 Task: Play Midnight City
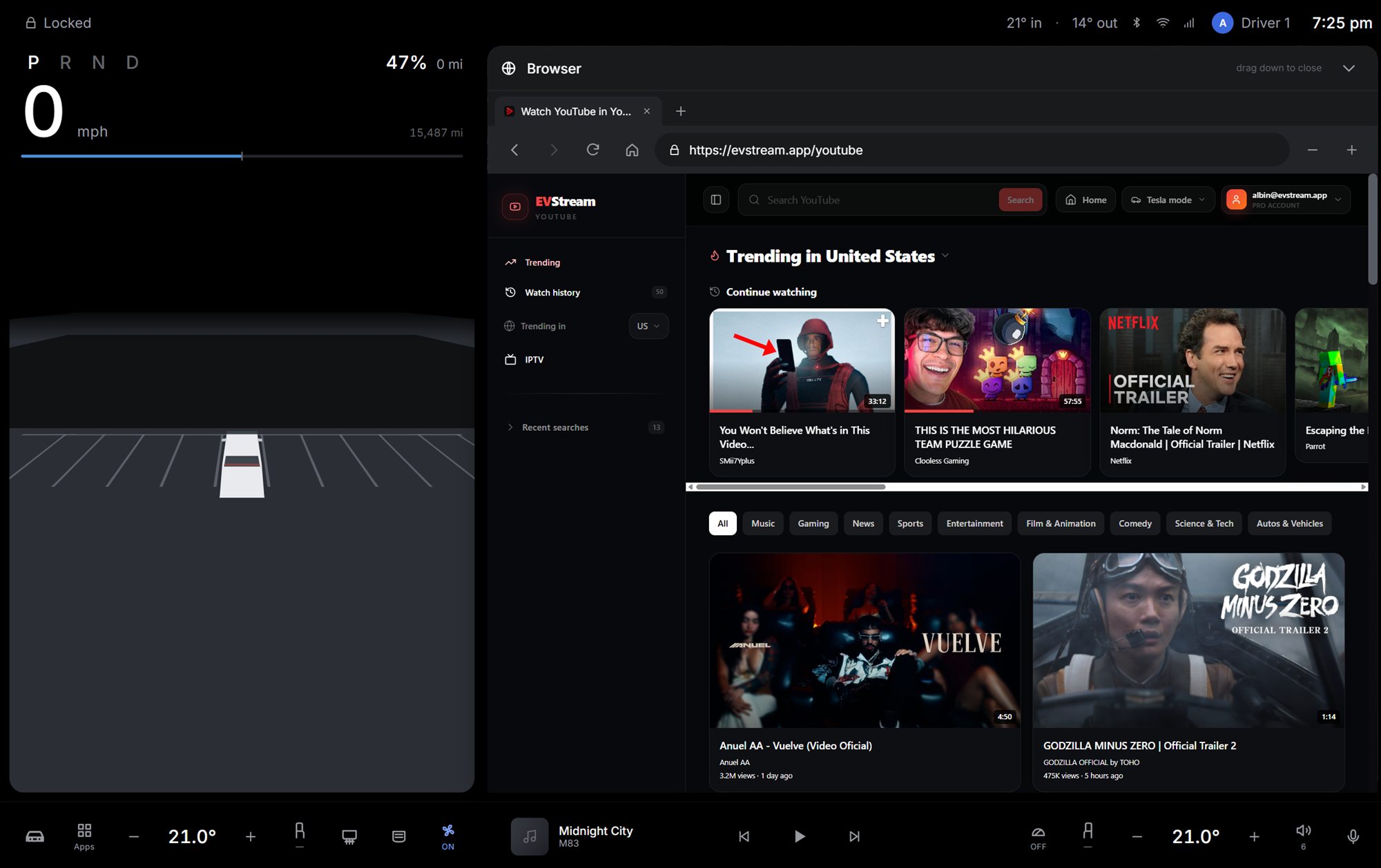point(799,836)
